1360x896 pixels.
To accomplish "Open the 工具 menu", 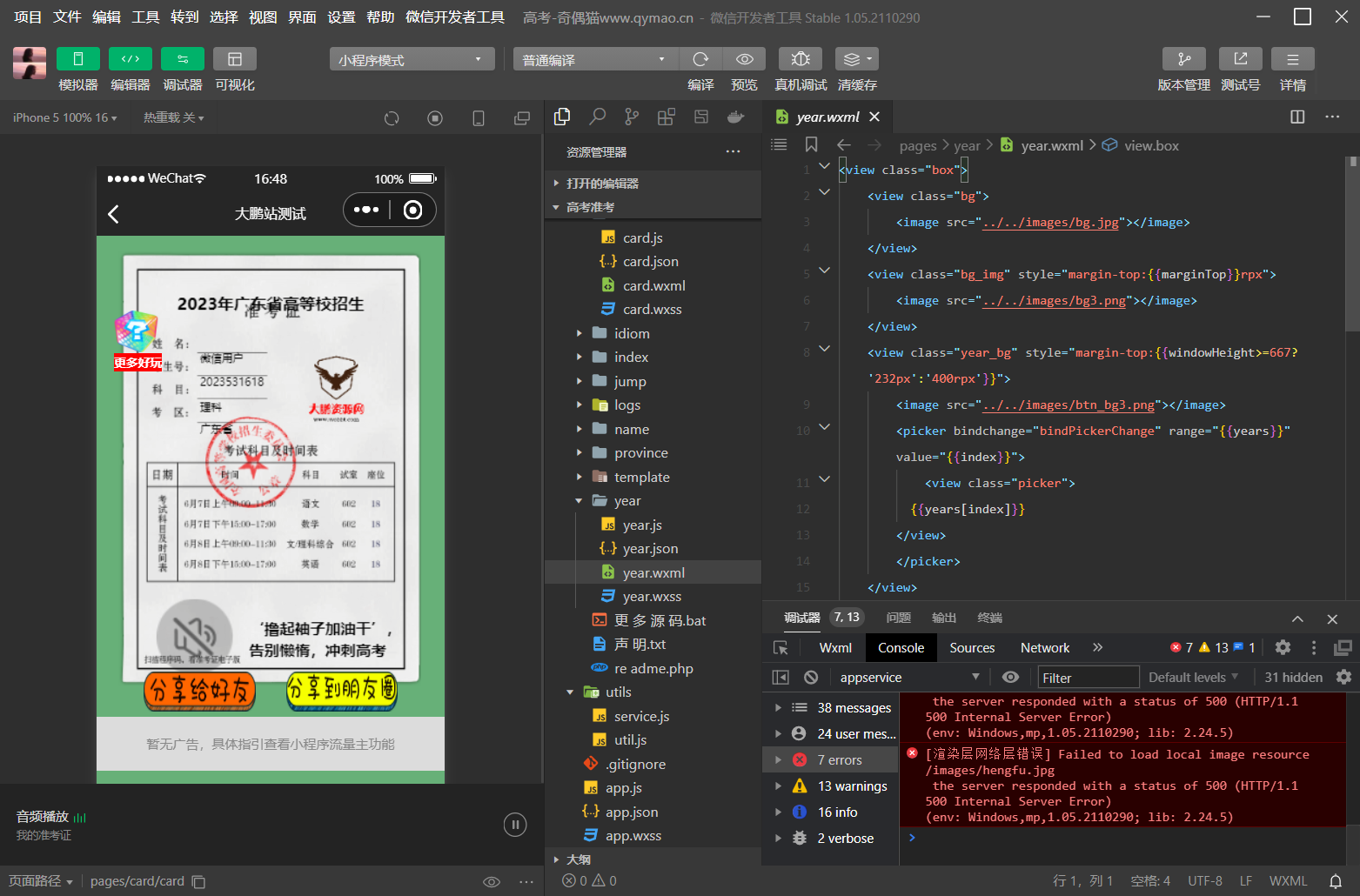I will click(x=145, y=17).
